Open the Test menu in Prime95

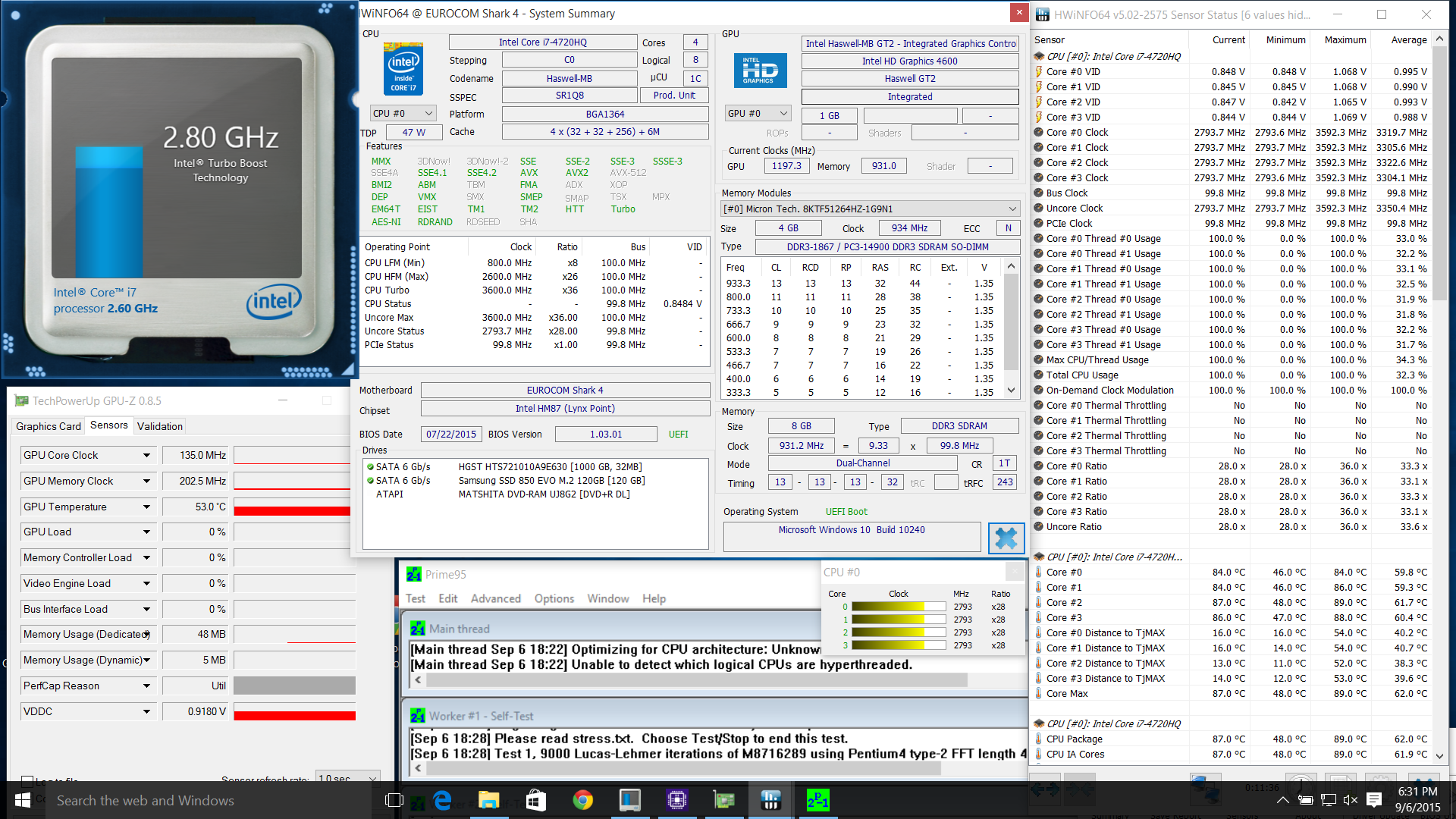(x=416, y=598)
